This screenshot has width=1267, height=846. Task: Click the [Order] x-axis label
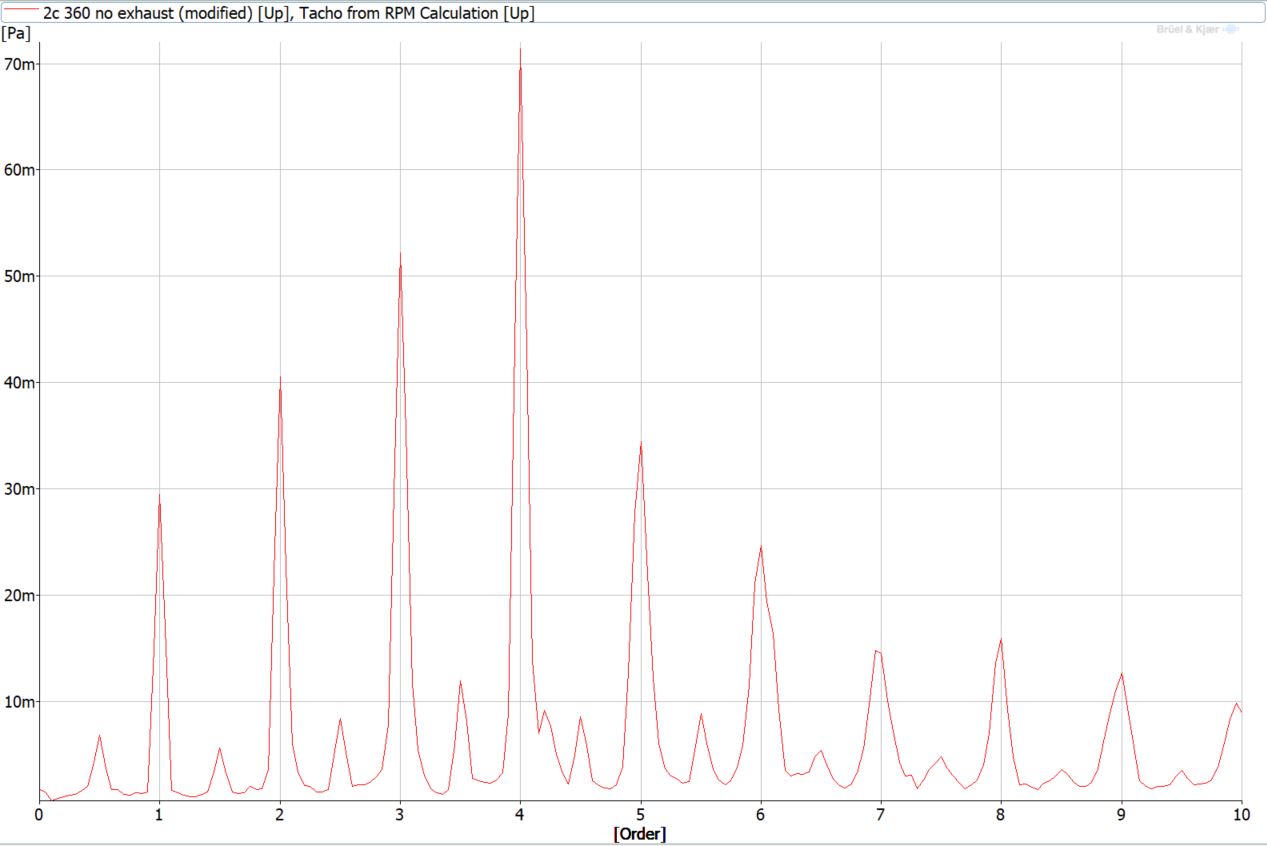click(x=639, y=834)
